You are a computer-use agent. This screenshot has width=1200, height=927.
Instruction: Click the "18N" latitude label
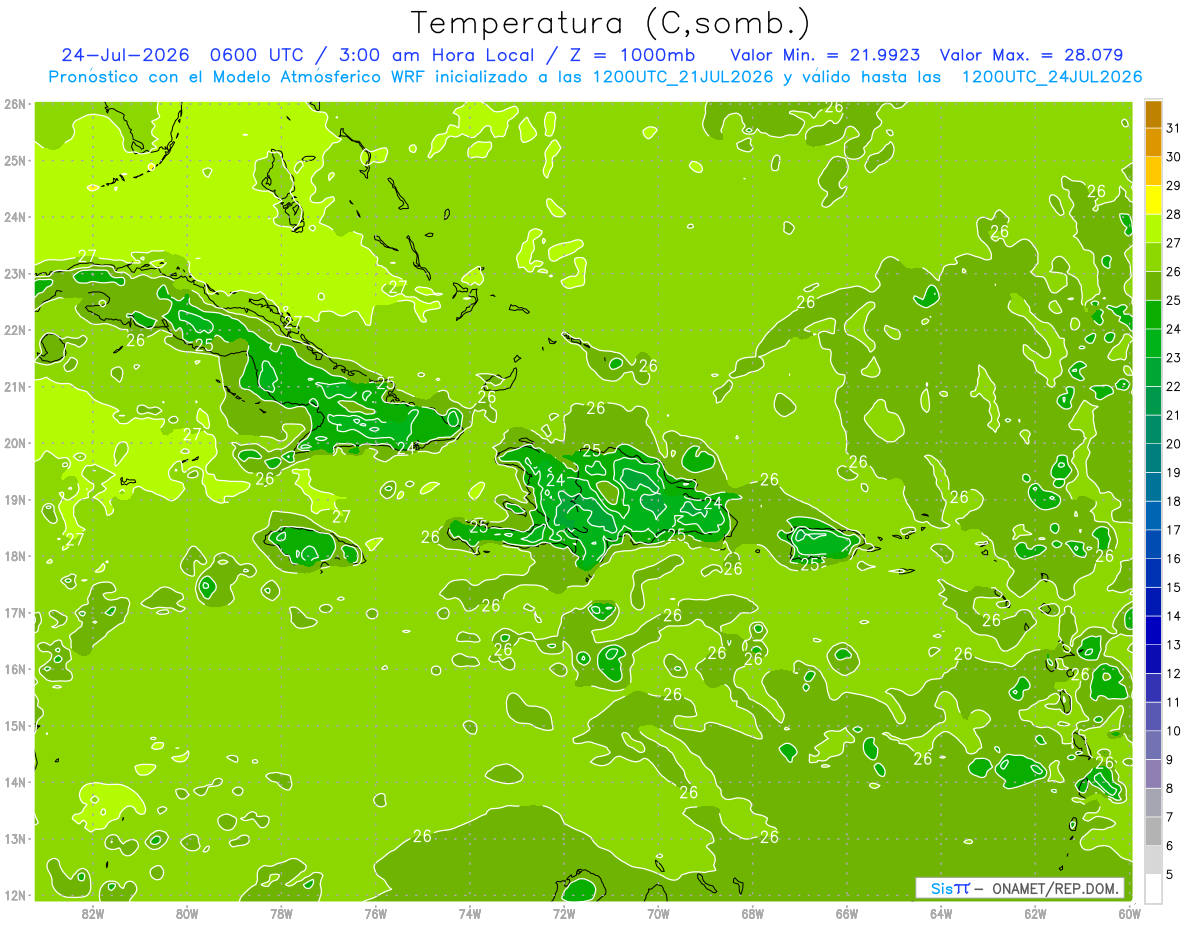coord(15,556)
